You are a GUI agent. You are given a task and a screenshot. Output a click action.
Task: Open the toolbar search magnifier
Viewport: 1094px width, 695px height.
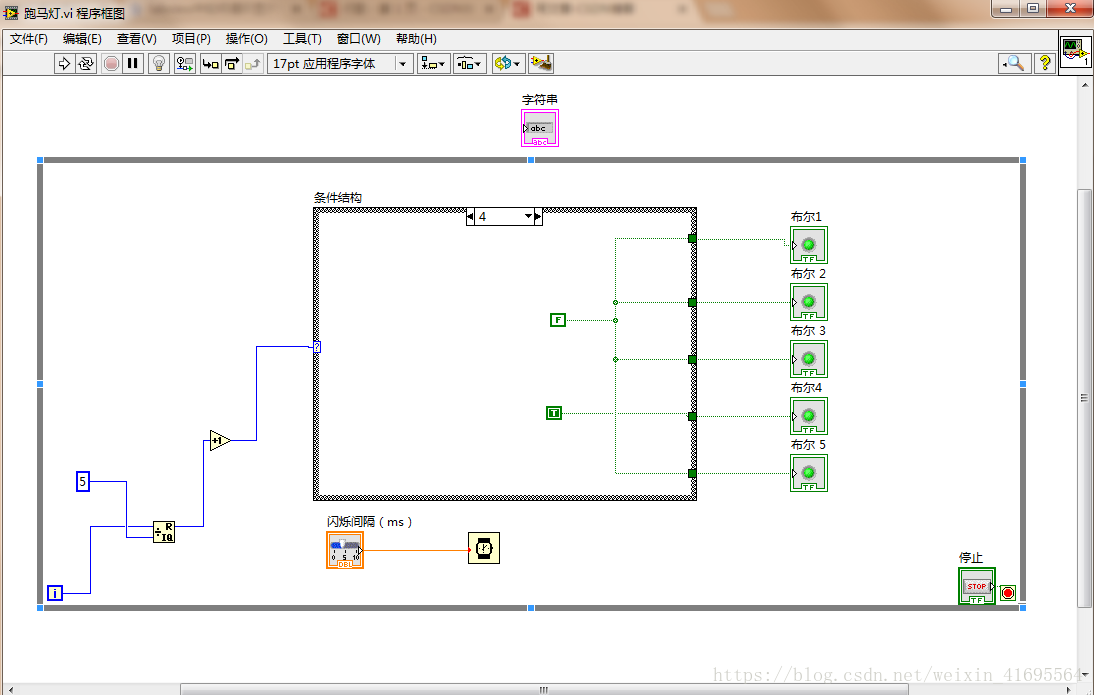click(x=1014, y=63)
